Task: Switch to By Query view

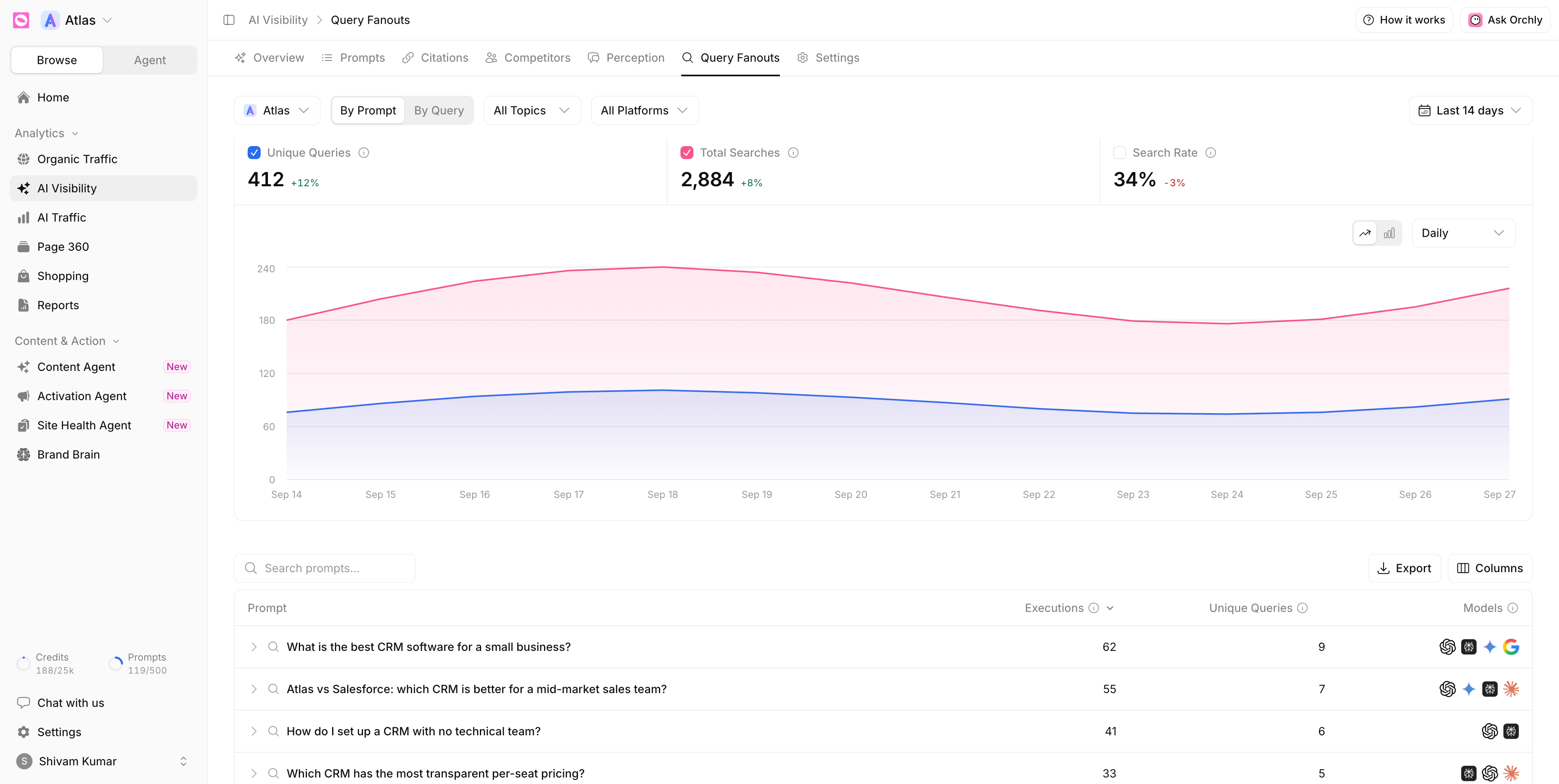Action: (439, 110)
